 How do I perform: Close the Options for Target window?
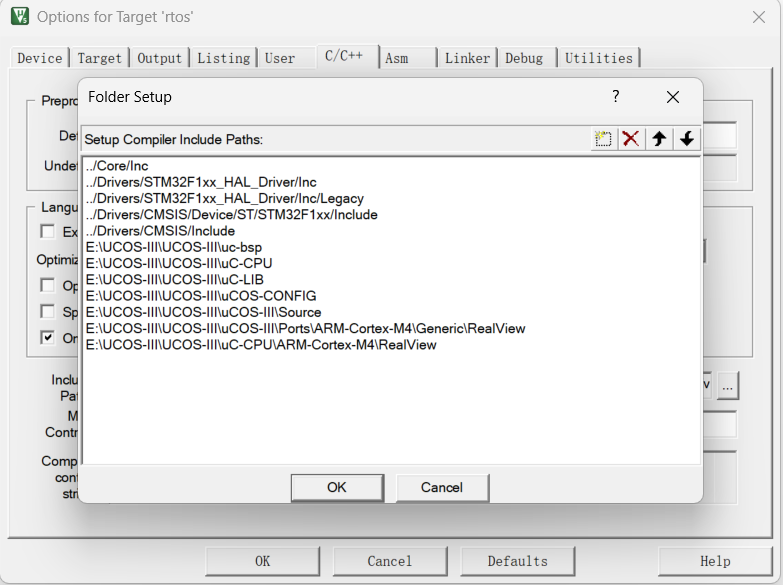point(759,17)
